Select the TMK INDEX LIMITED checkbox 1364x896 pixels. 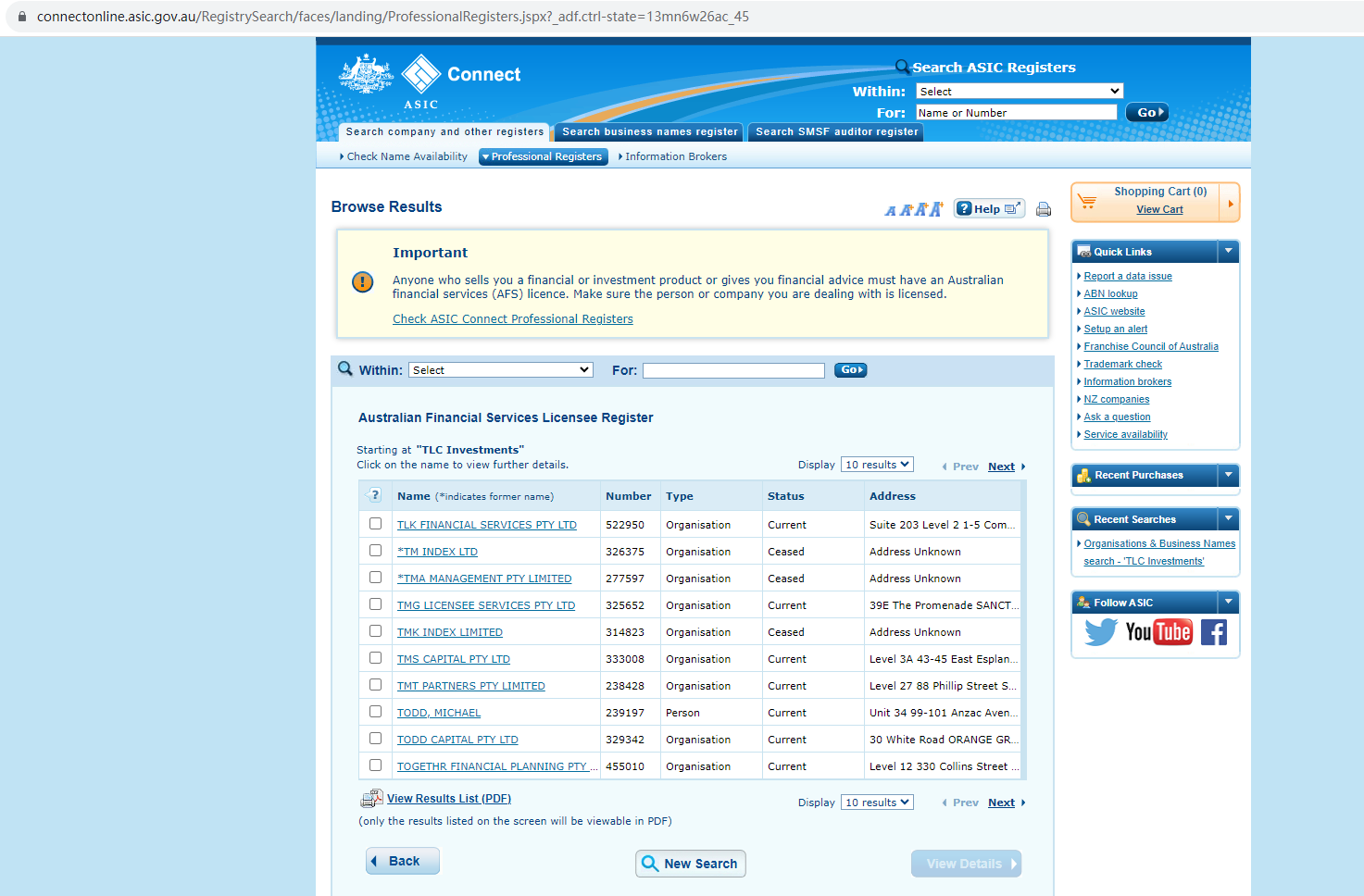pos(375,631)
